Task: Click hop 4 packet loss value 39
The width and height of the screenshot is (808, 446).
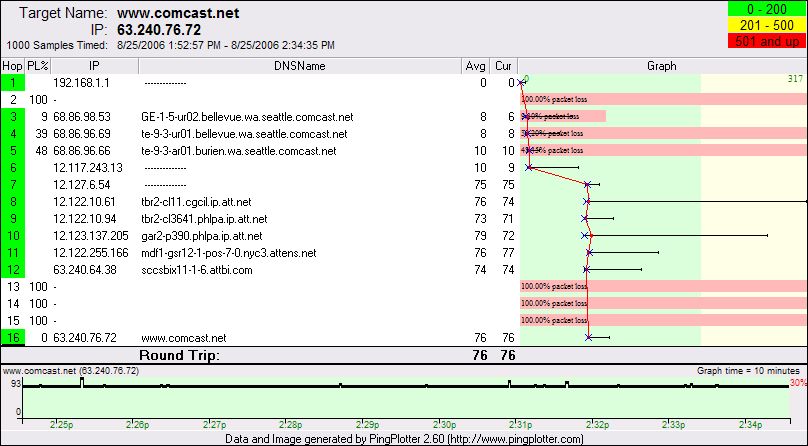Action: (41, 134)
